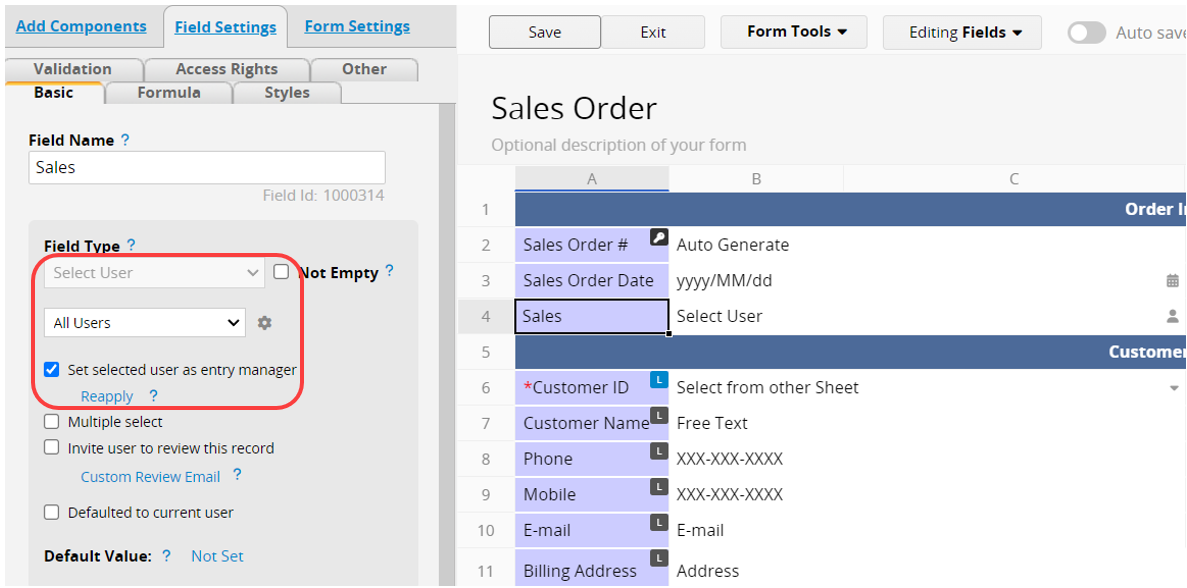Expand the Form Tools menu
The height and width of the screenshot is (588, 1187).
pos(797,32)
